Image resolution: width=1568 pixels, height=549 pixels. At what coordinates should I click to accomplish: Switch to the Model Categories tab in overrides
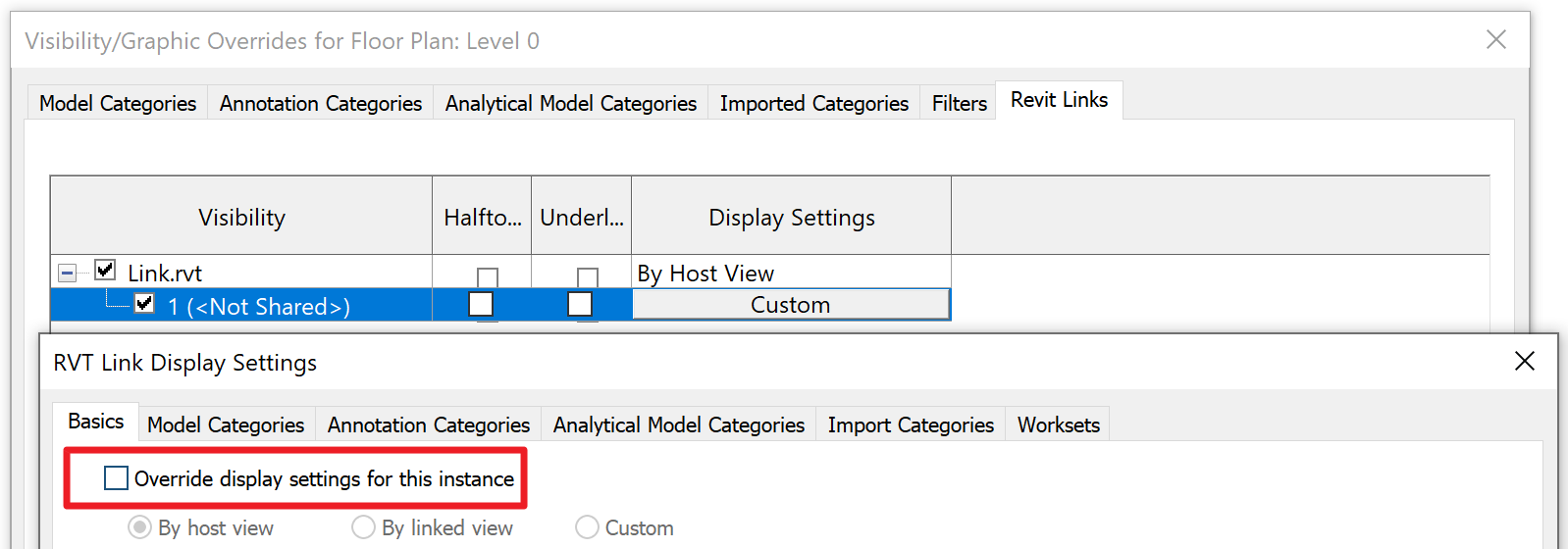pyautogui.click(x=118, y=103)
